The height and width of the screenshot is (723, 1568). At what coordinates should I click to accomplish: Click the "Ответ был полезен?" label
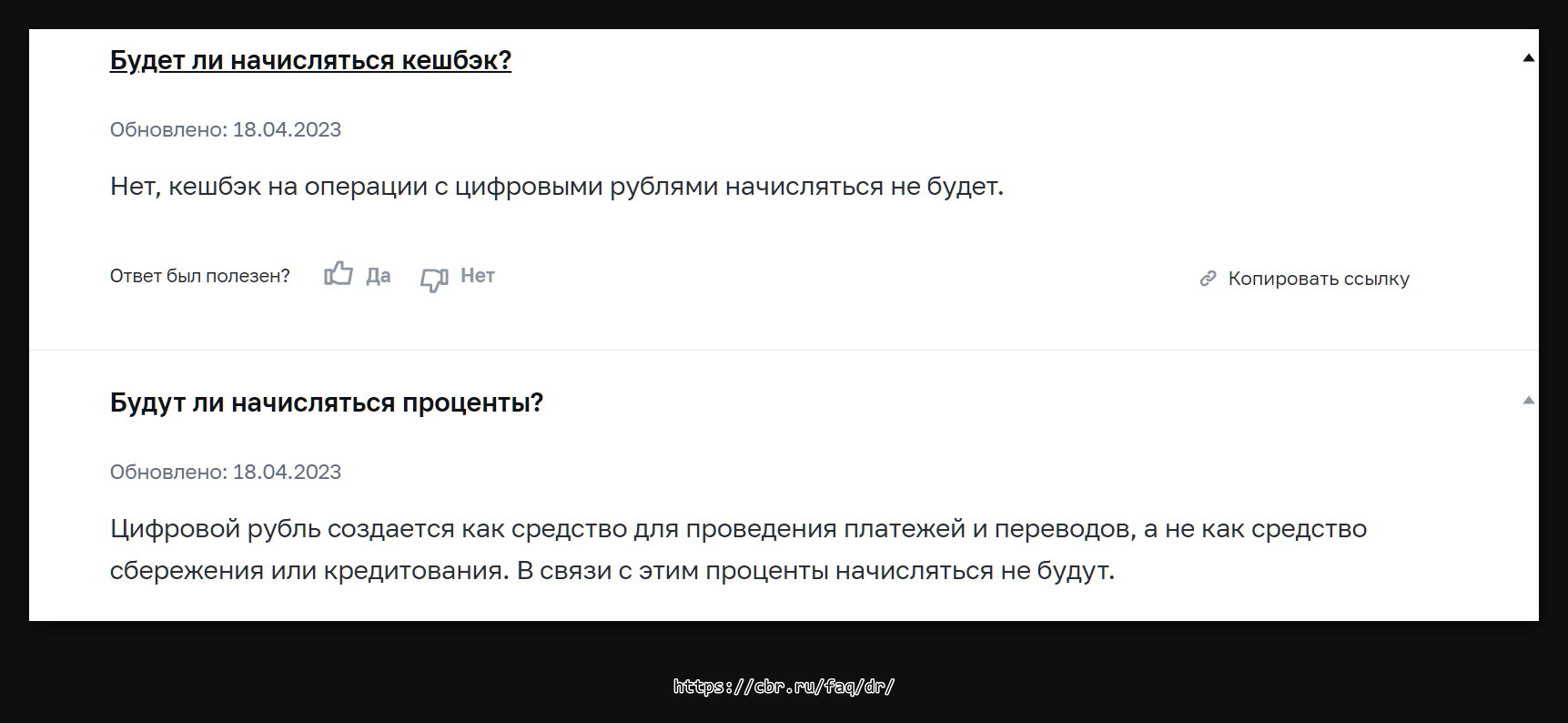[x=199, y=276]
